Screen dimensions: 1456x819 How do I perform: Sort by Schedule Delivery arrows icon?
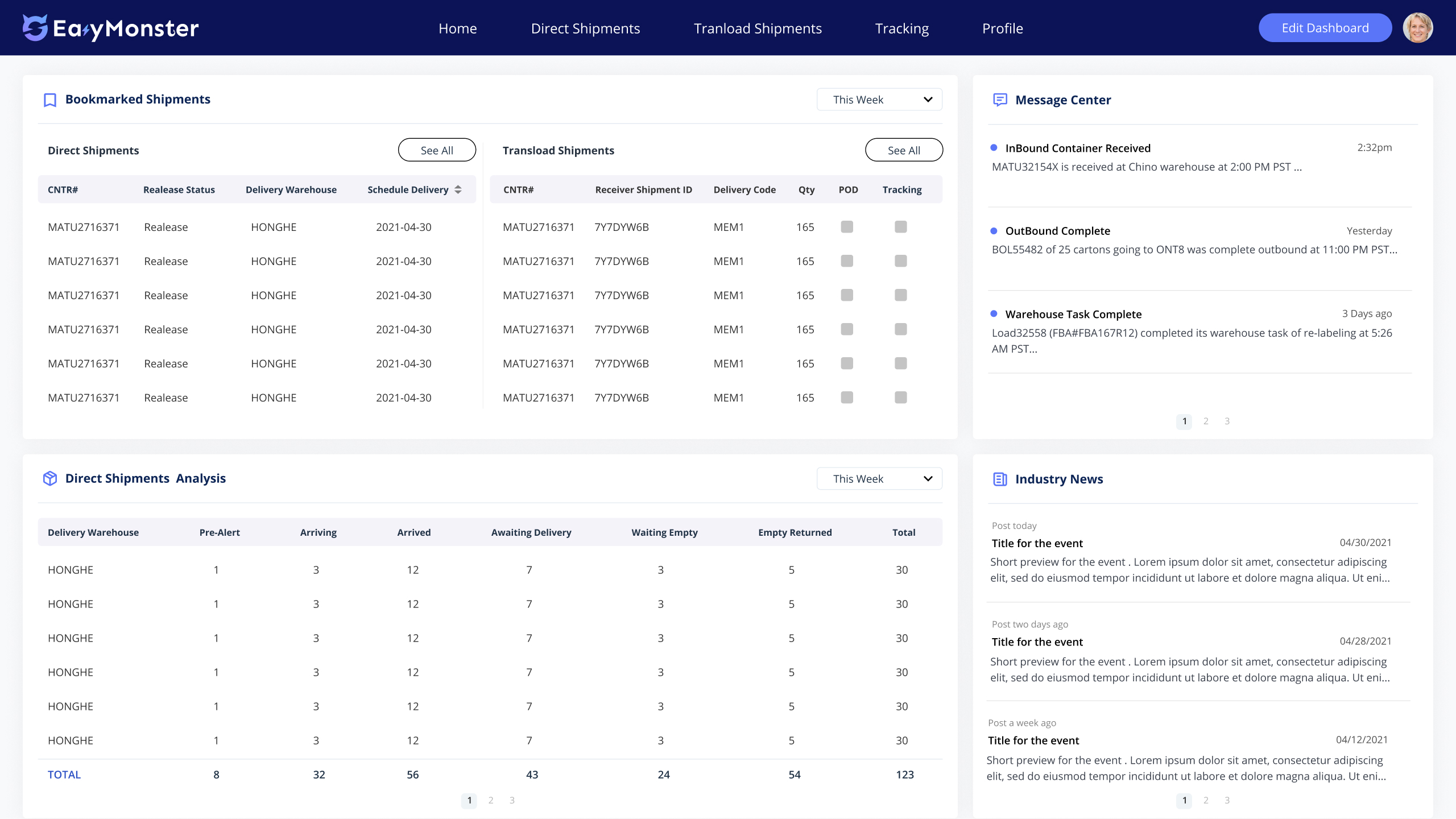[458, 190]
